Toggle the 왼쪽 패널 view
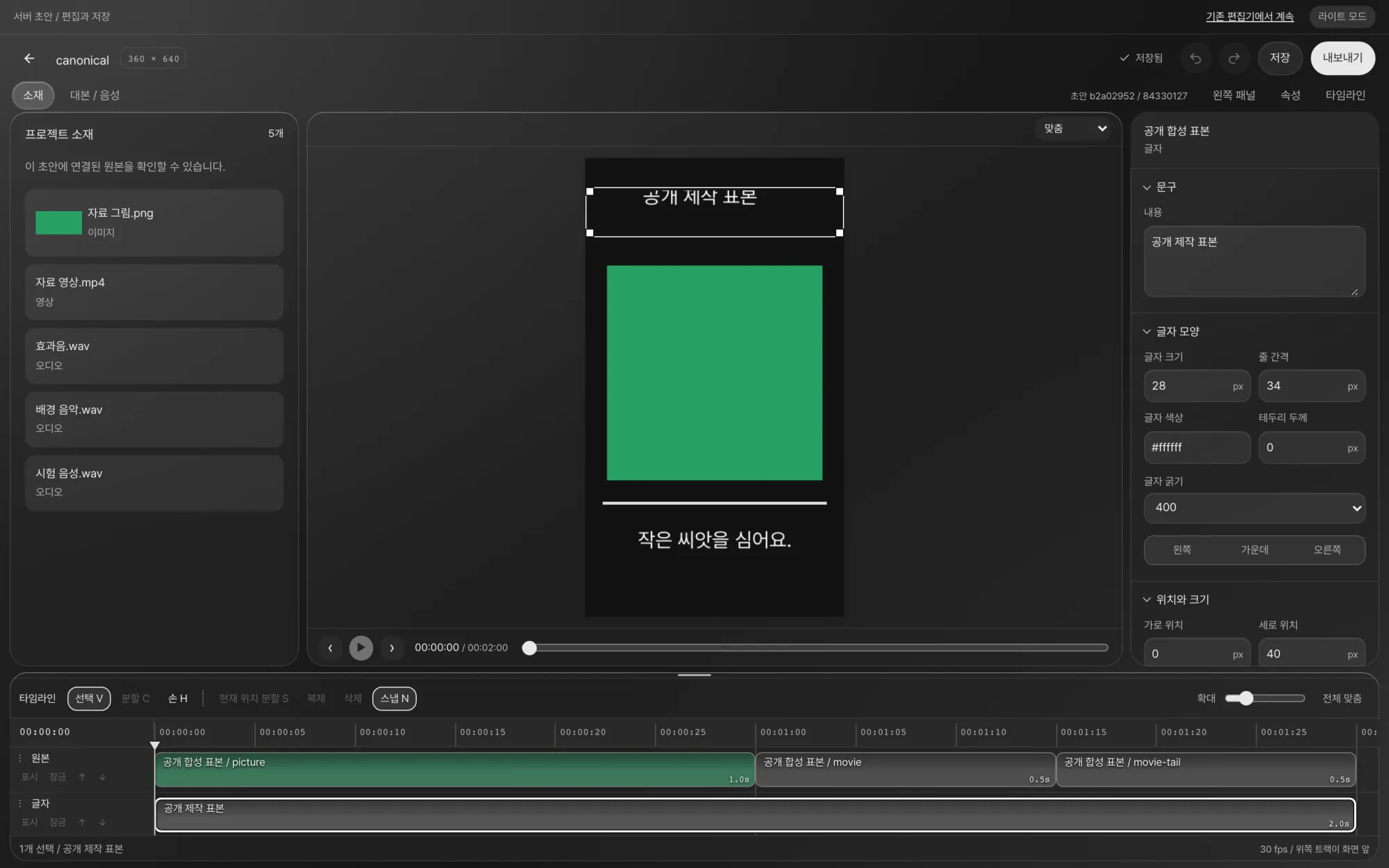 point(1234,96)
